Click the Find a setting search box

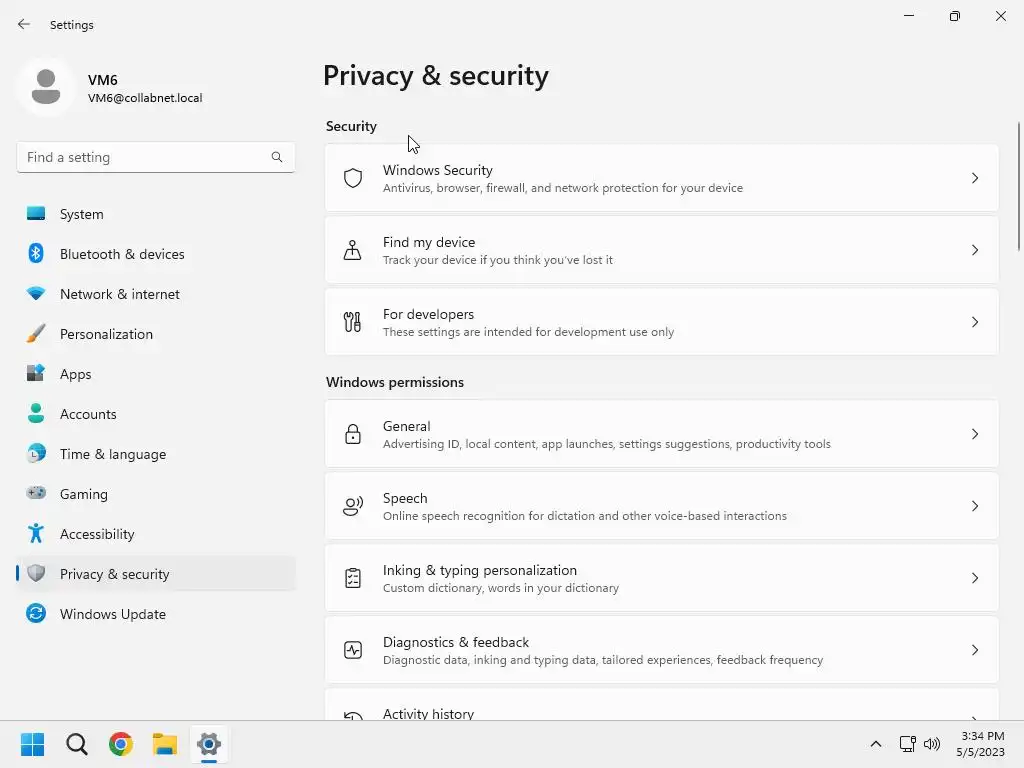(145, 157)
